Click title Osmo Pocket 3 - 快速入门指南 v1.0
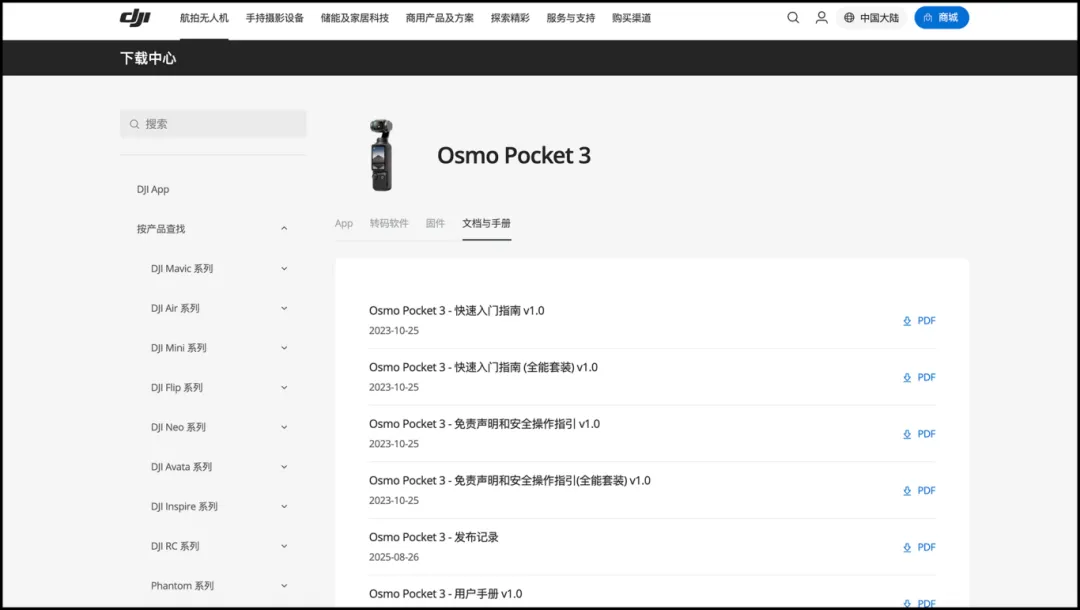Viewport: 1080px width, 610px height. point(456,311)
